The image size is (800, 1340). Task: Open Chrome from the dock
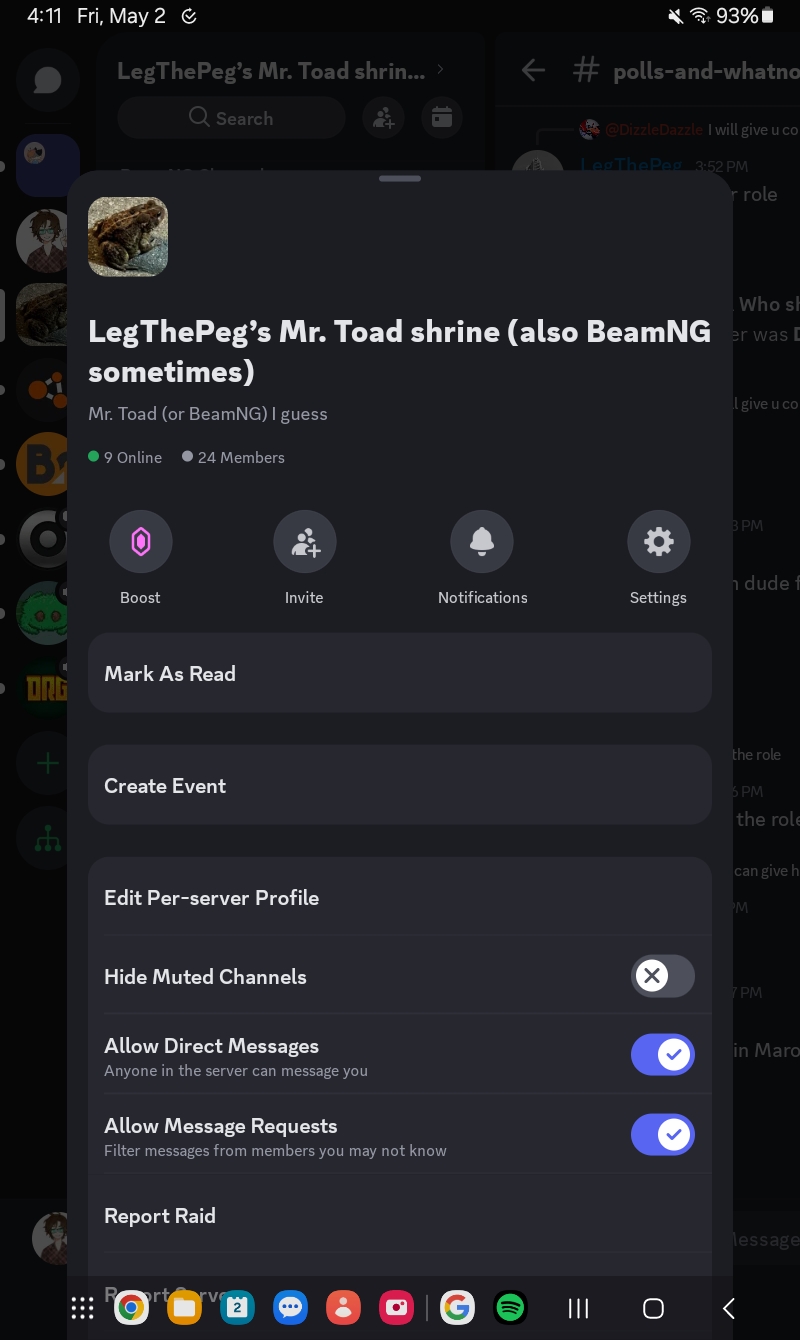coord(130,1307)
